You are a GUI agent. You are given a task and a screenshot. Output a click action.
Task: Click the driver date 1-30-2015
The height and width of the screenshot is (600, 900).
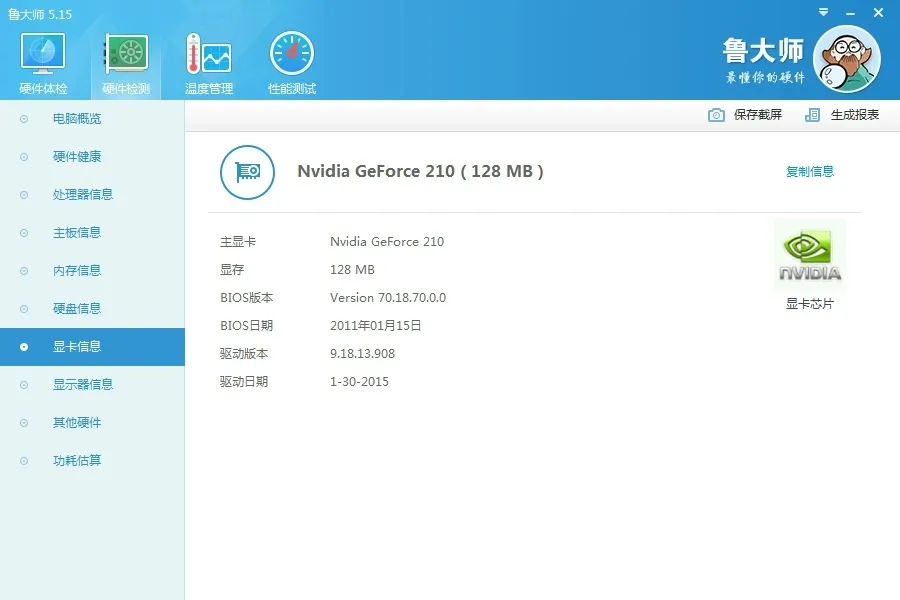coord(359,382)
